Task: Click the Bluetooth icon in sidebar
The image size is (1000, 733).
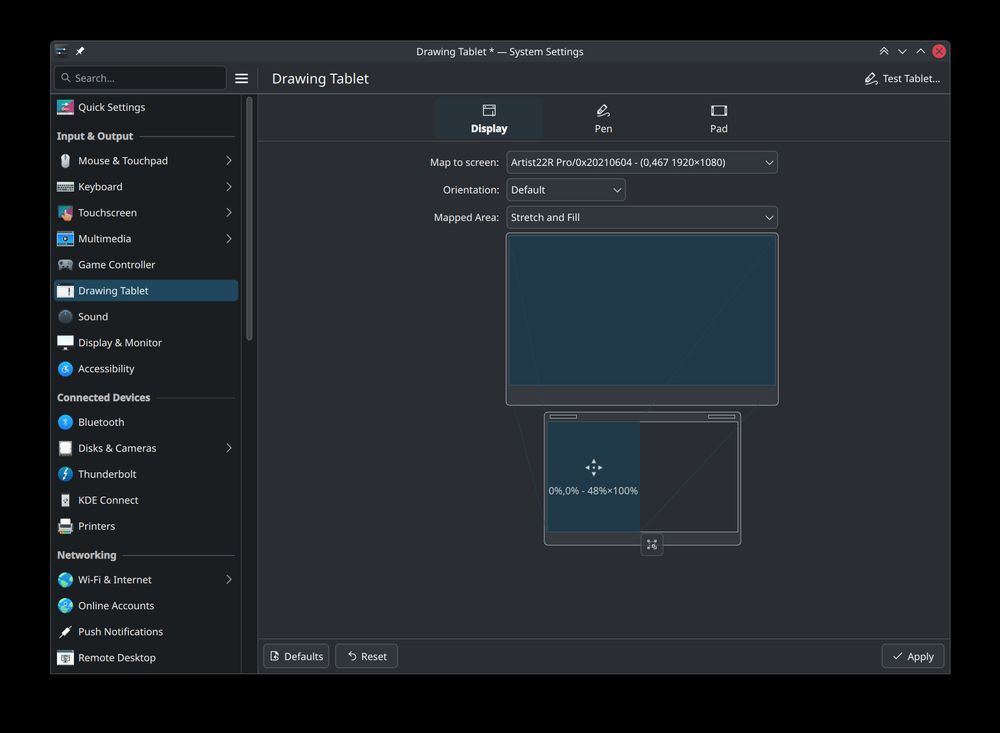Action: coord(65,422)
